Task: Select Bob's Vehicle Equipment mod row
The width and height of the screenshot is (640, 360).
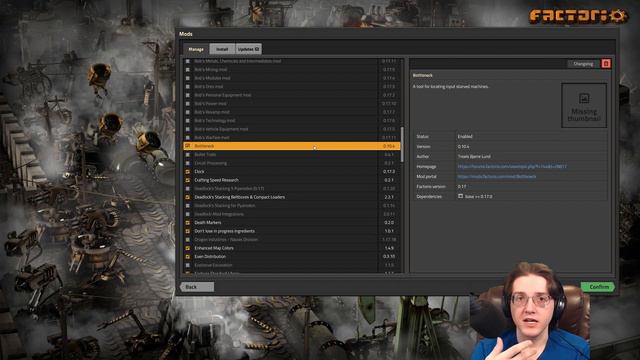Action: click(291, 129)
